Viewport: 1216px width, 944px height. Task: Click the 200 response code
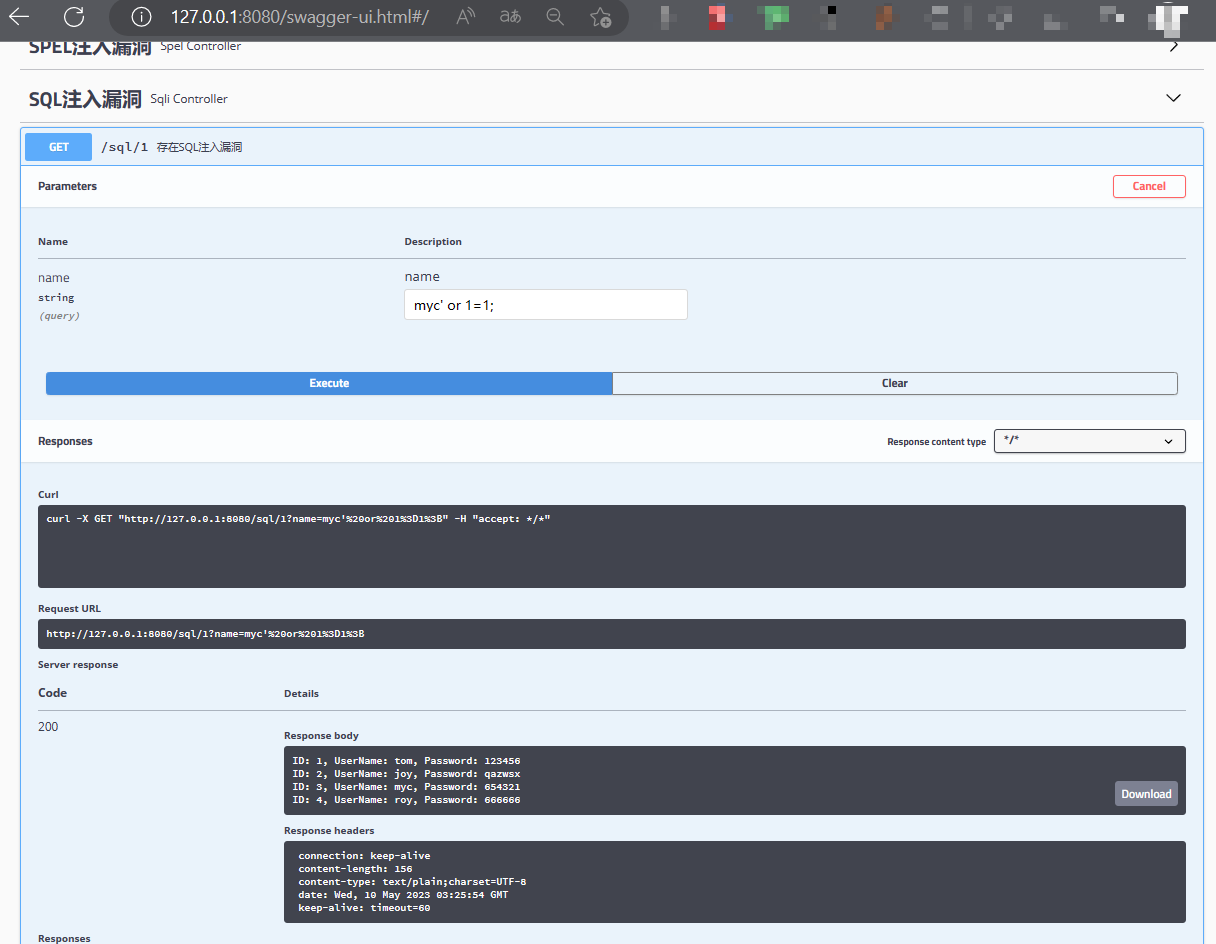(x=48, y=727)
